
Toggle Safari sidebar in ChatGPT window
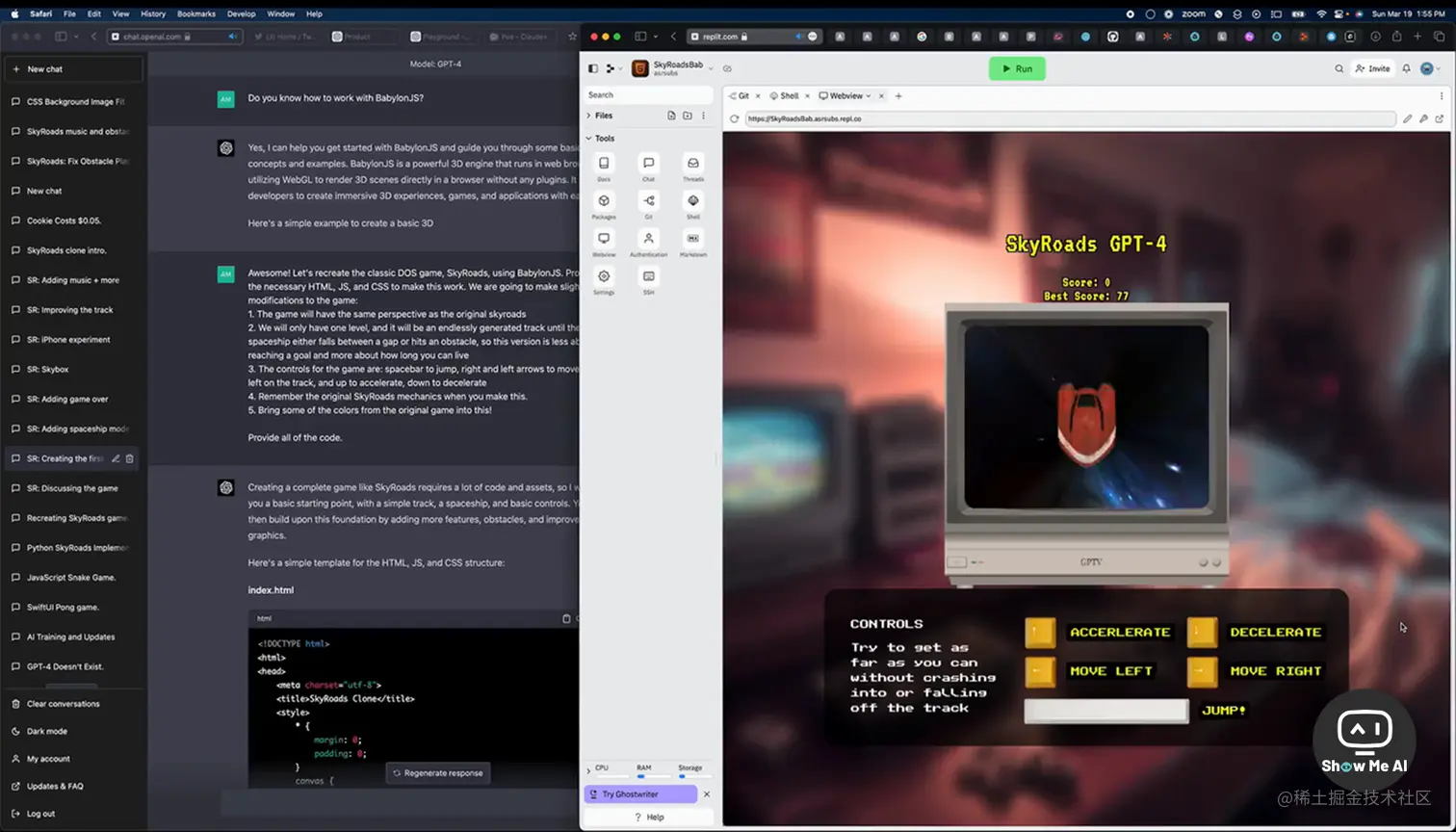click(x=61, y=37)
